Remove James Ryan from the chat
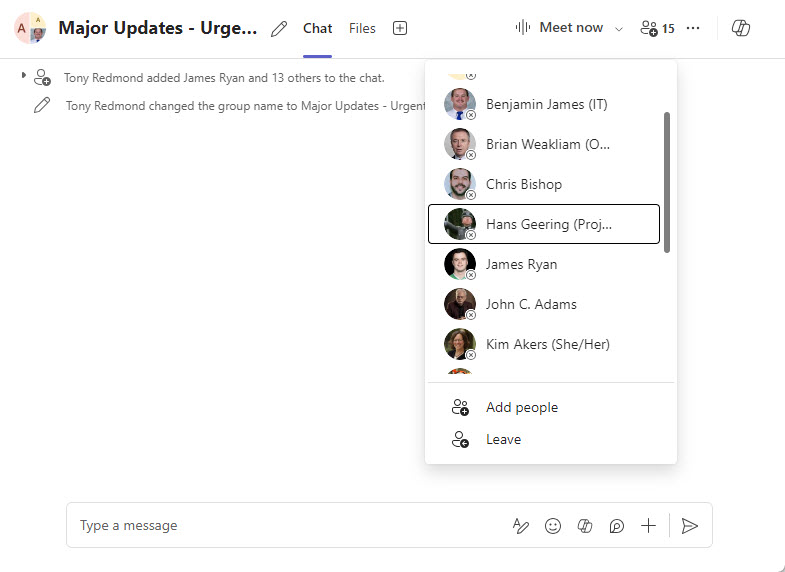785x572 pixels. pos(471,275)
